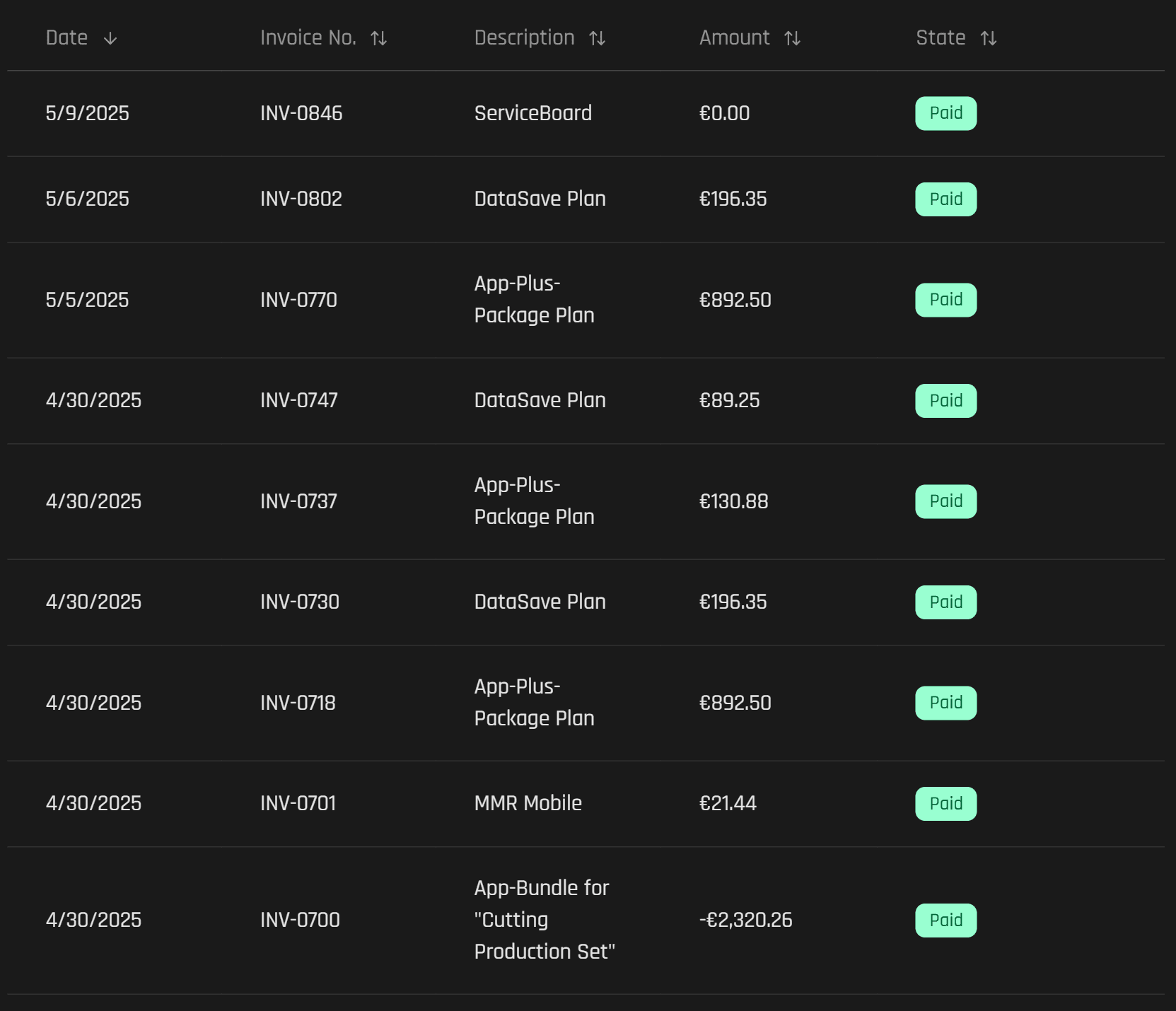Viewport: 1176px width, 1011px height.
Task: Select the State column header
Action: [941, 37]
